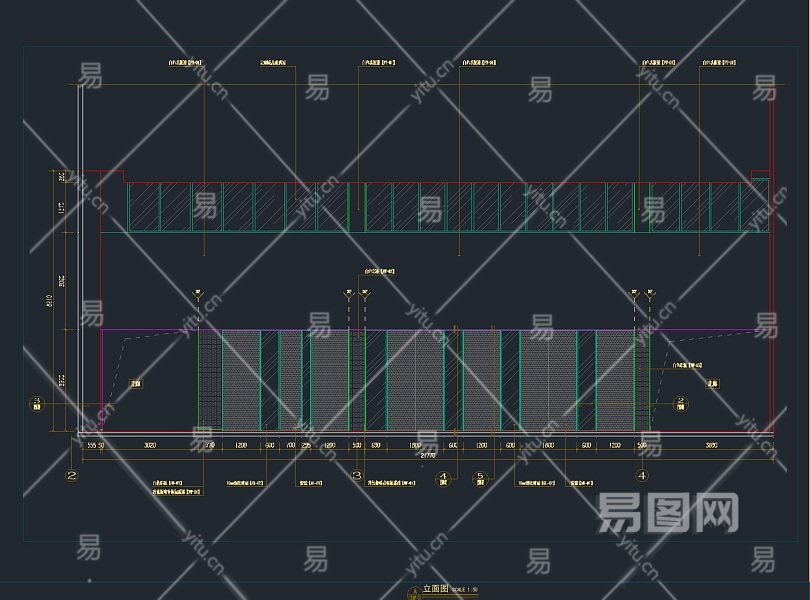Image resolution: width=810 pixels, height=600 pixels.
Task: Click the 555 dimension text
Action: tap(92, 445)
